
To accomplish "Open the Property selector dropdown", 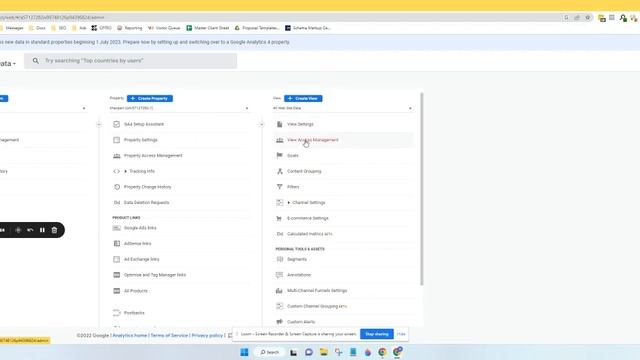I will pos(179,108).
